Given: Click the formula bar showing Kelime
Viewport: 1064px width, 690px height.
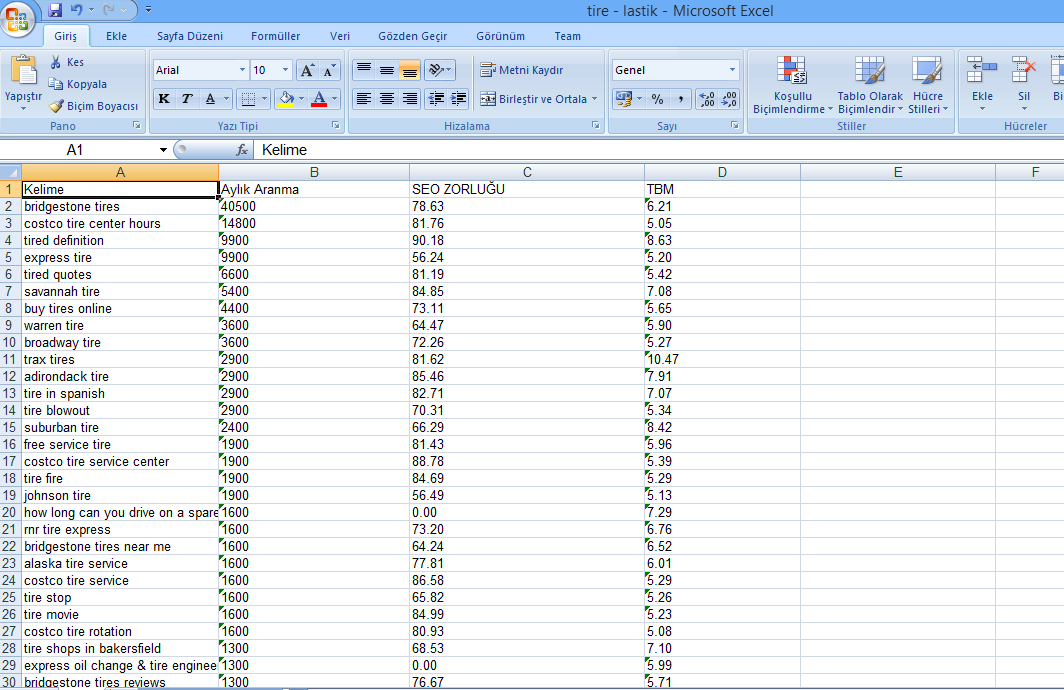Looking at the screenshot, I should coord(658,150).
